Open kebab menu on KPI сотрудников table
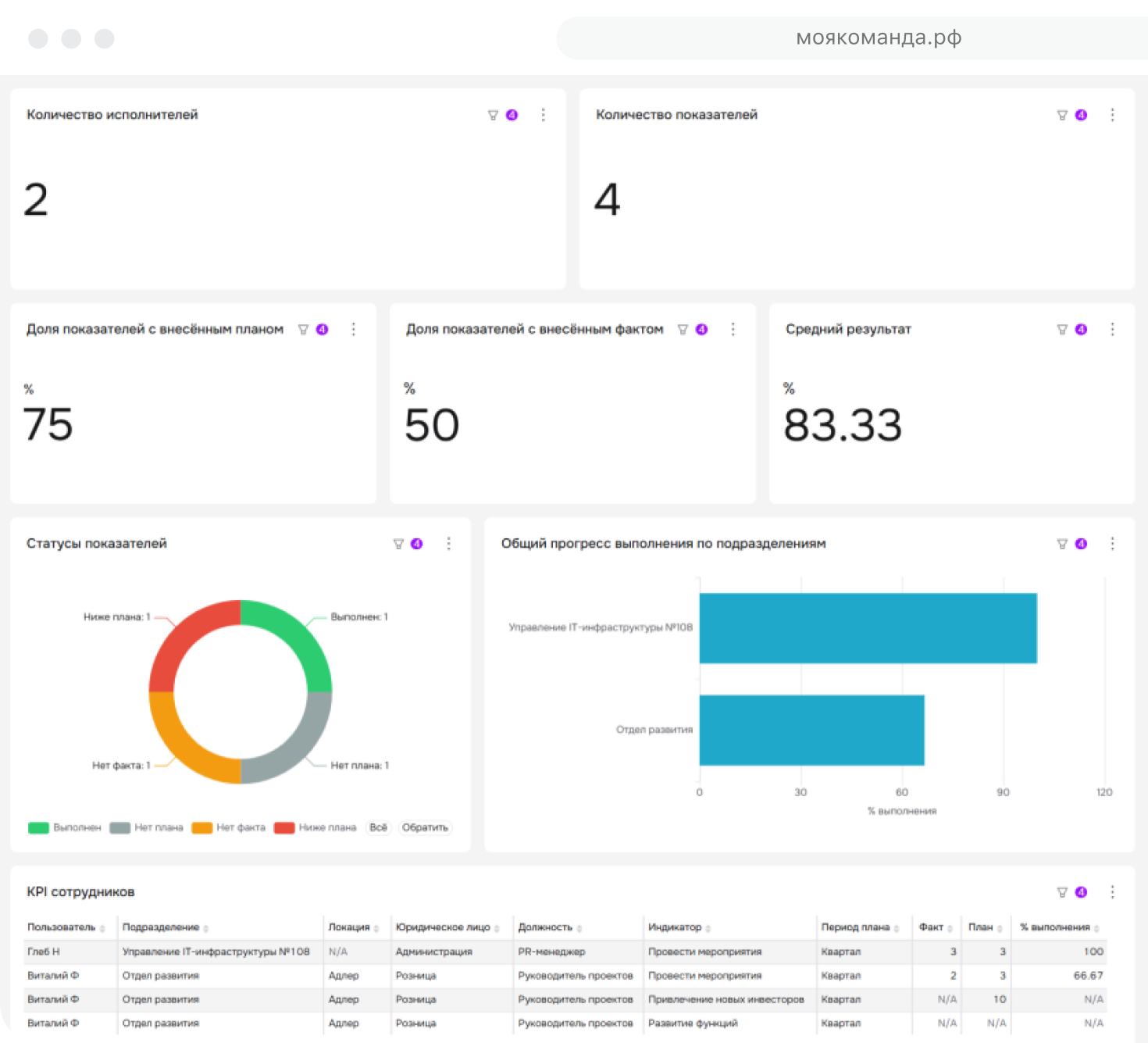This screenshot has height=1043, width=1148. click(1113, 891)
